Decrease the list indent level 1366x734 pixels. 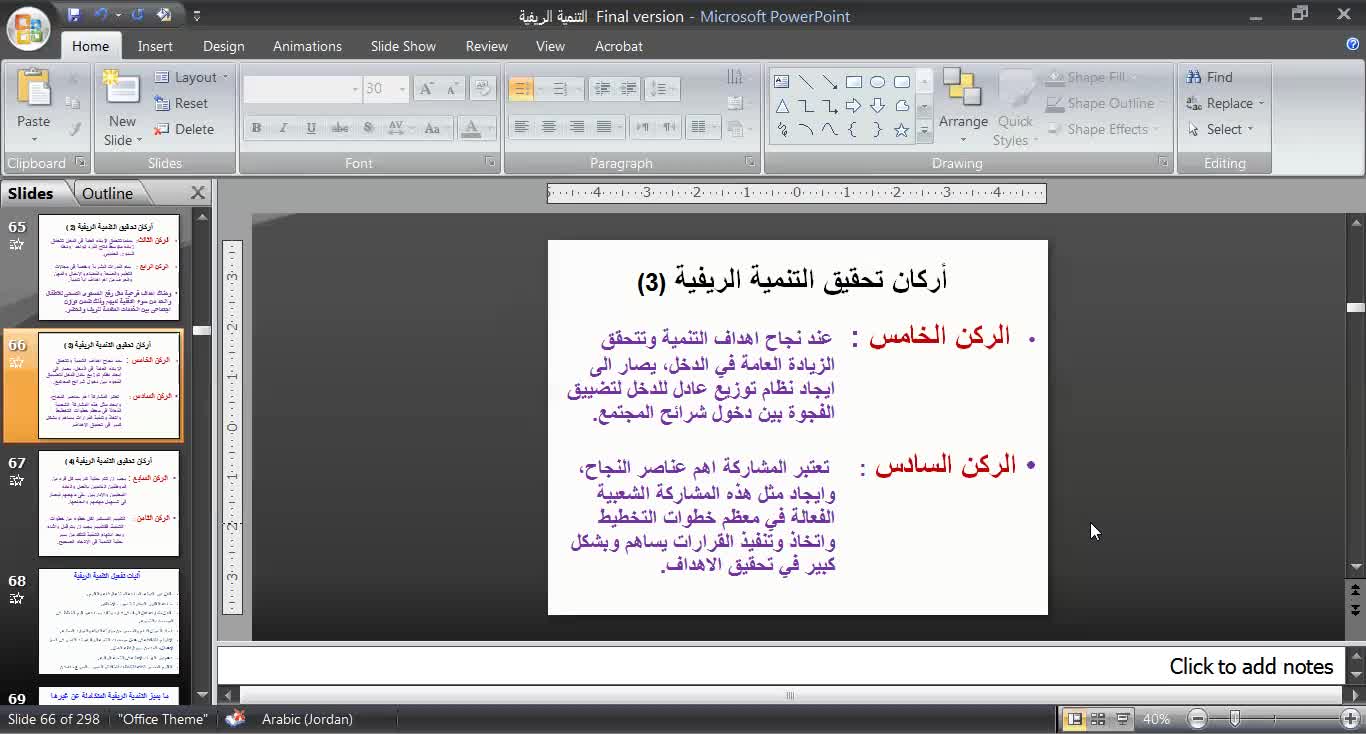coord(602,89)
